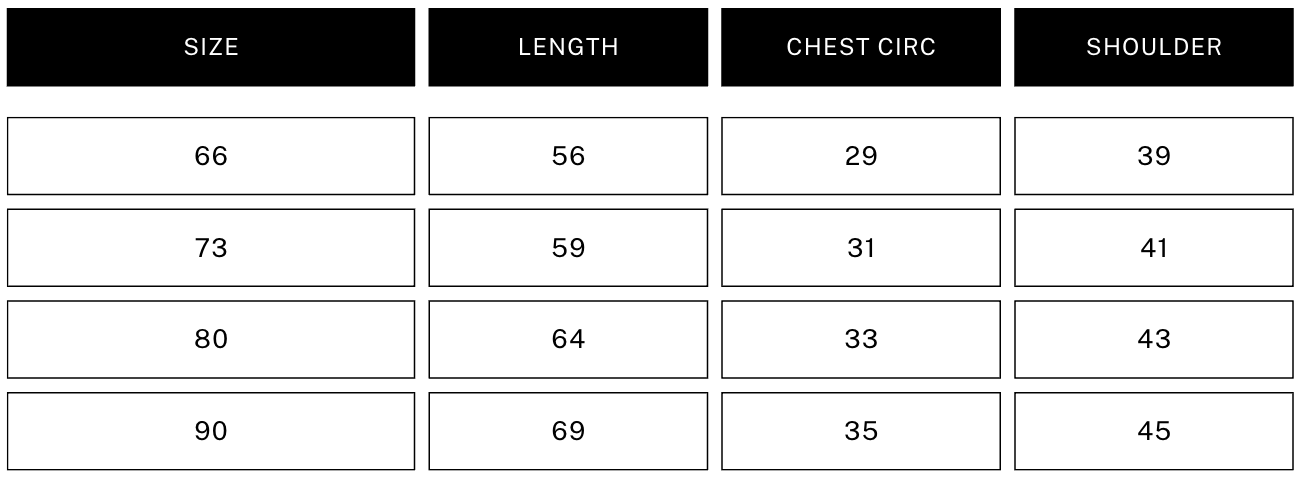This screenshot has width=1300, height=480.
Task: Select the size 73 cell
Action: (211, 248)
